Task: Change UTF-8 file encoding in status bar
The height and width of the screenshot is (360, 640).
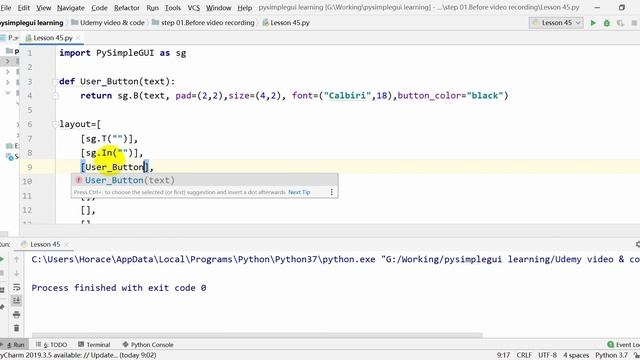Action: tap(547, 356)
